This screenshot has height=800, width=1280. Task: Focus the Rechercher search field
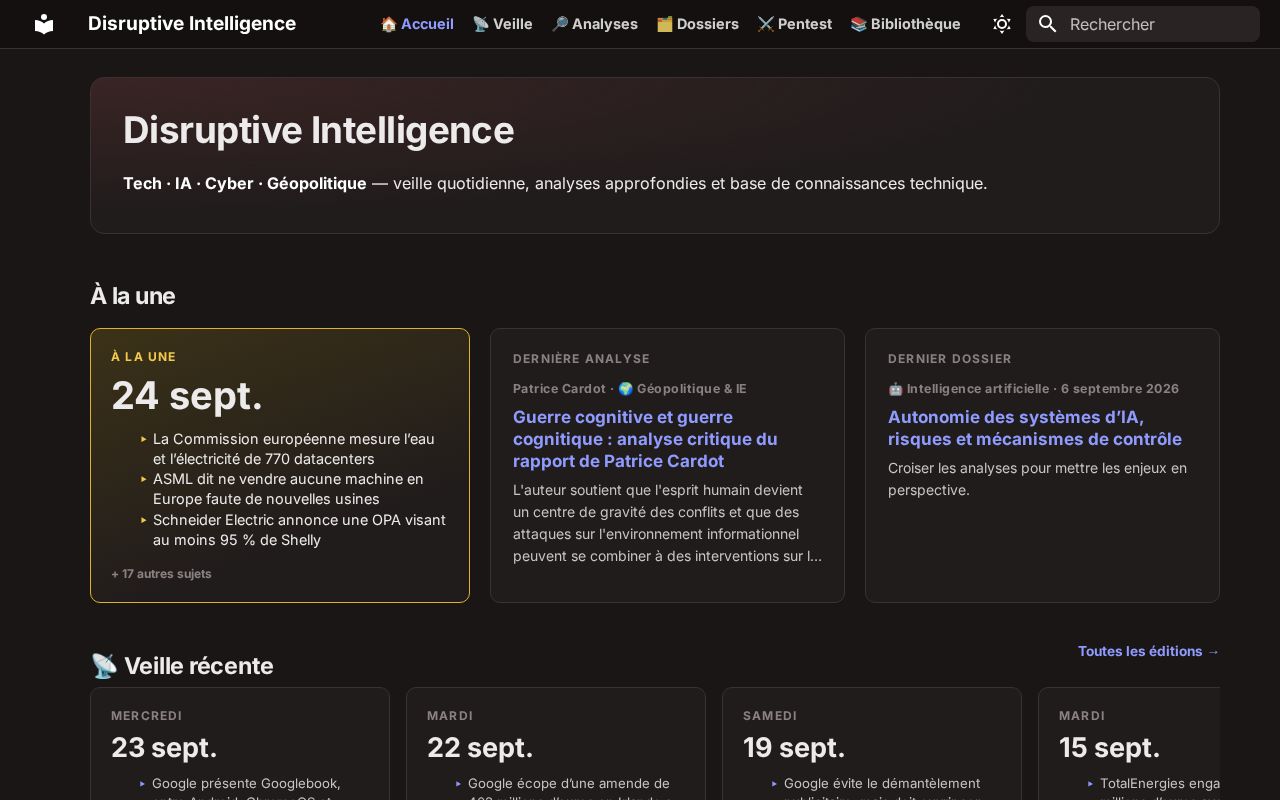tap(1143, 24)
